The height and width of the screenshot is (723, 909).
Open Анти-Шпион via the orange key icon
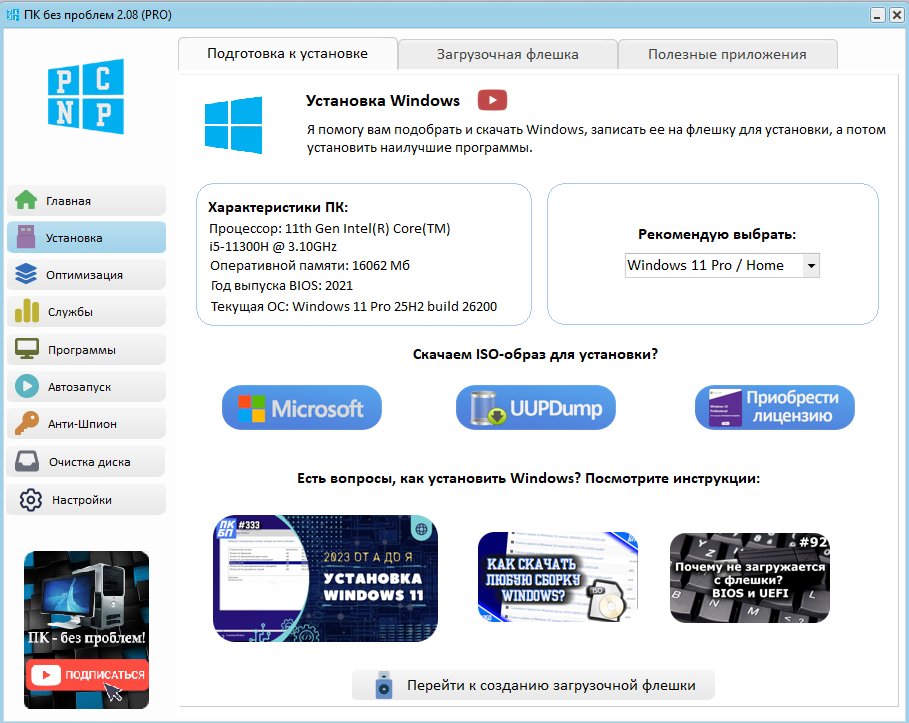point(28,422)
